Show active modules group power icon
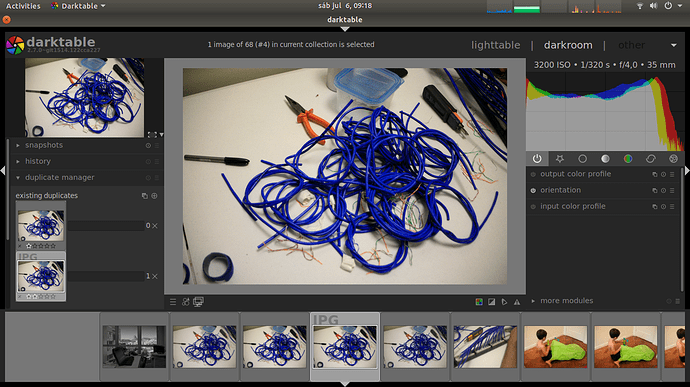The width and height of the screenshot is (690, 387). pyautogui.click(x=537, y=158)
